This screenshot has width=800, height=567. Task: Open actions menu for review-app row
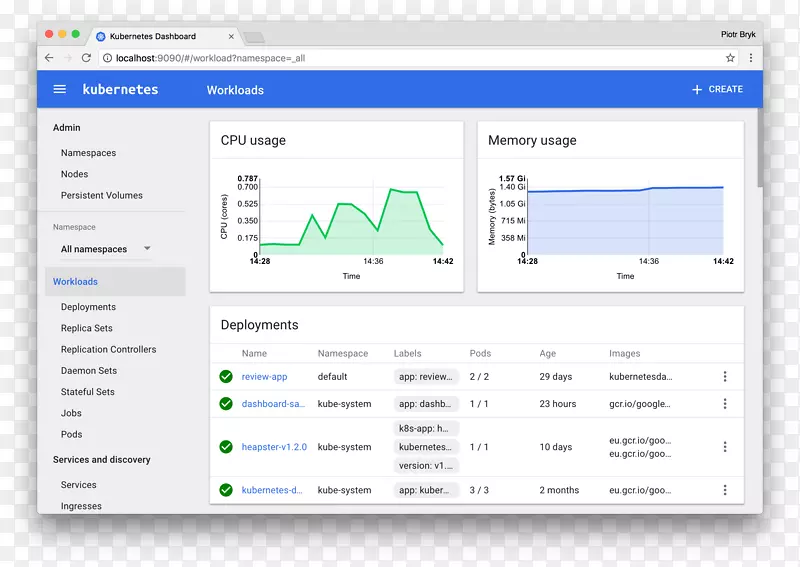coord(724,377)
